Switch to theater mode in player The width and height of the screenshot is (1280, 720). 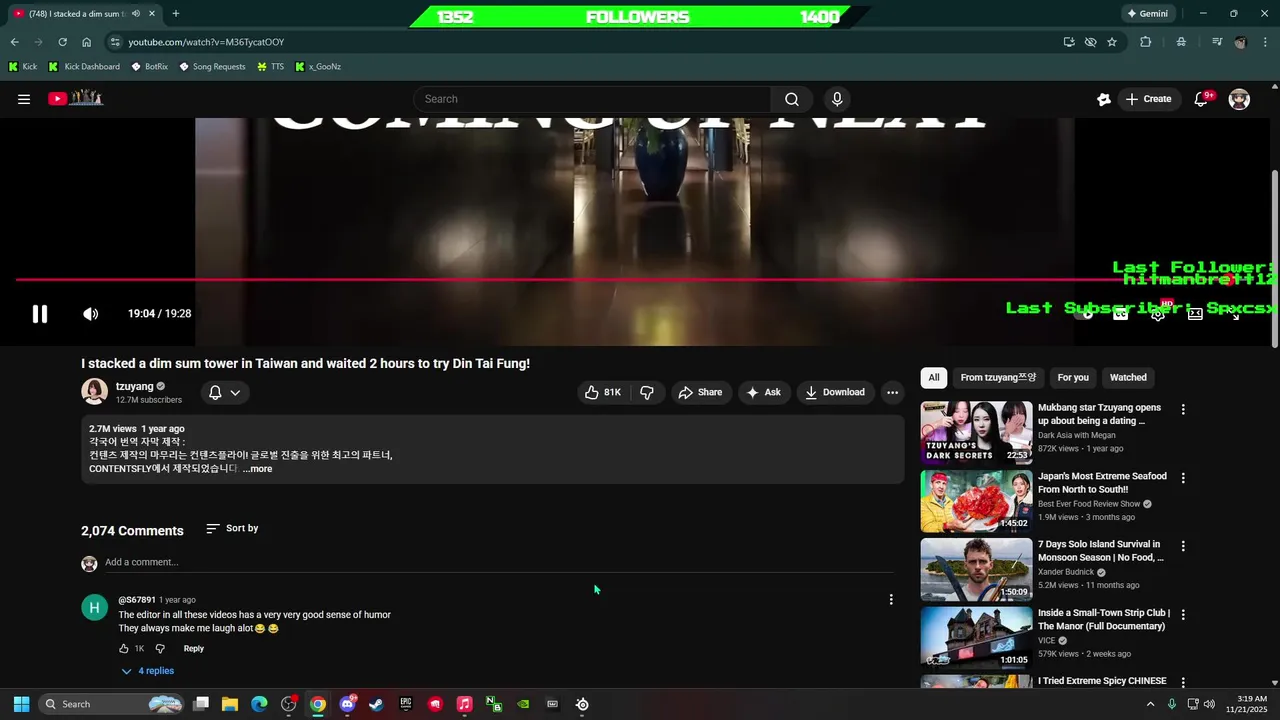tap(1195, 314)
